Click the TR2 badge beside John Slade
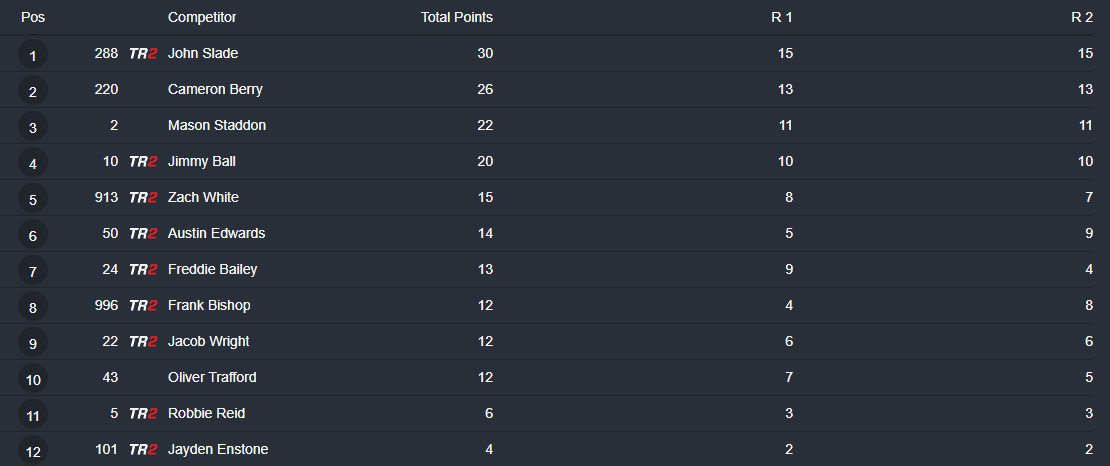Screen dimensions: 1110x466 [143, 54]
